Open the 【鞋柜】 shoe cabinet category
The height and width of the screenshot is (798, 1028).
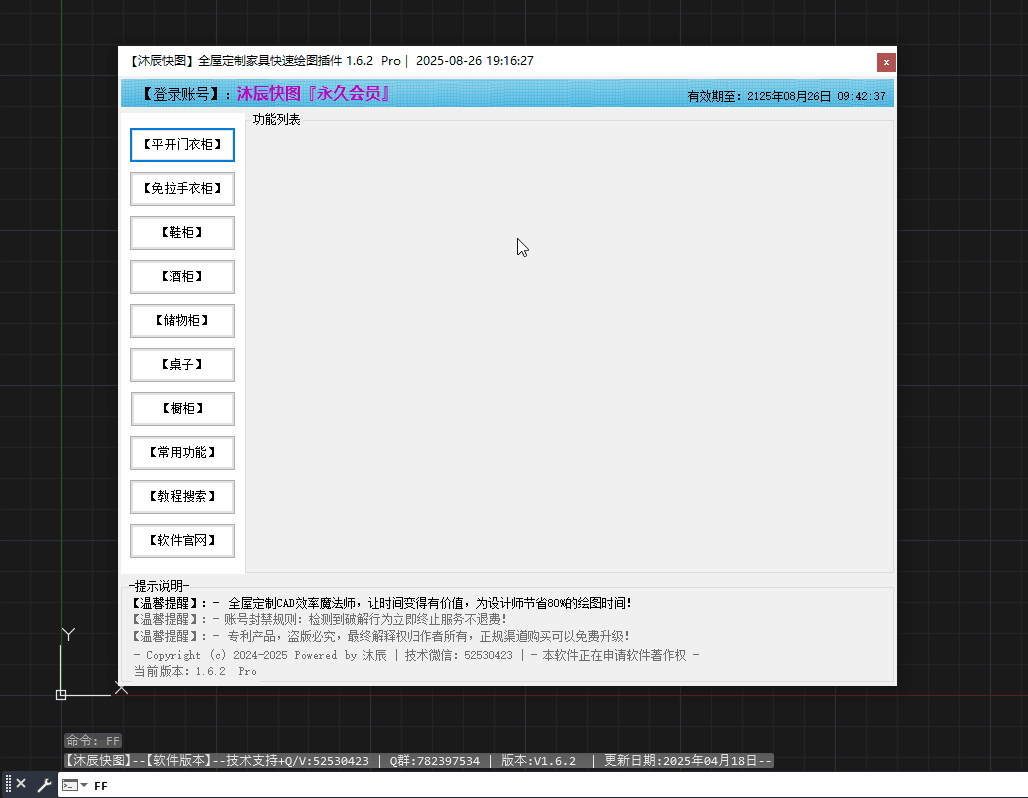pos(182,233)
